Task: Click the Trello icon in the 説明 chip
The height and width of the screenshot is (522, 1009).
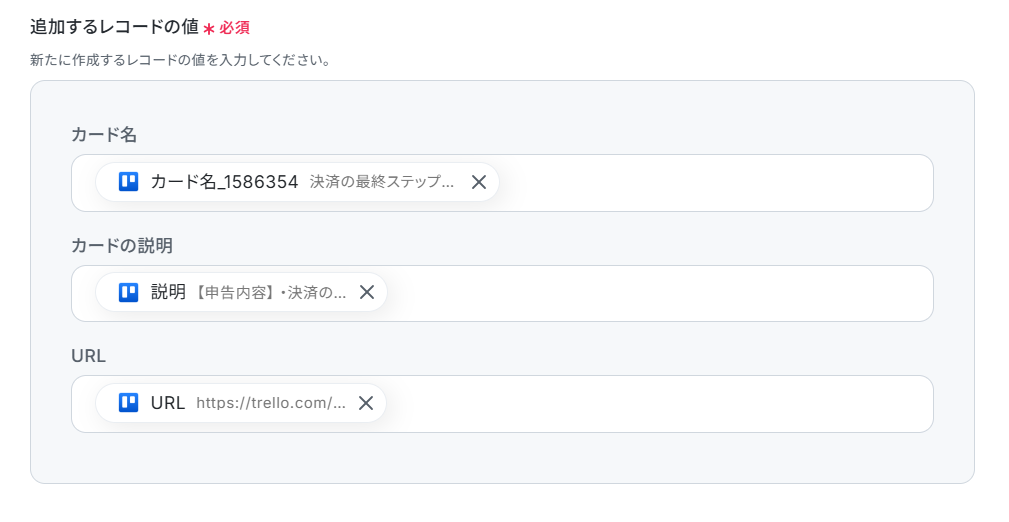Action: (128, 292)
